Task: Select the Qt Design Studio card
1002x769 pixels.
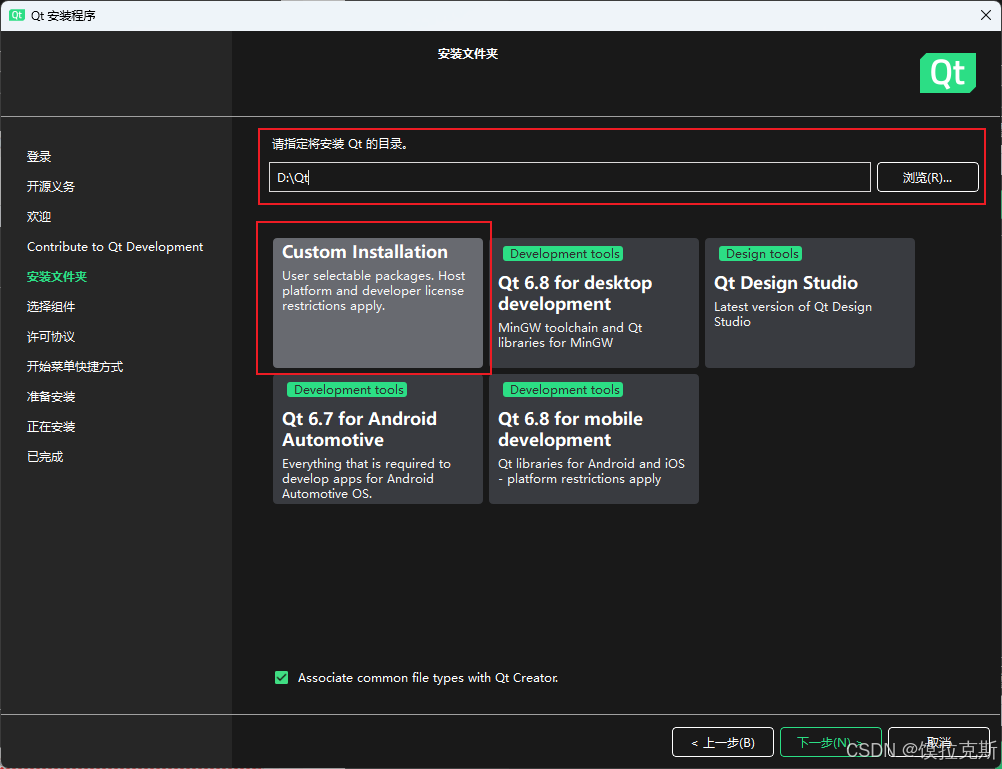Action: pyautogui.click(x=810, y=303)
